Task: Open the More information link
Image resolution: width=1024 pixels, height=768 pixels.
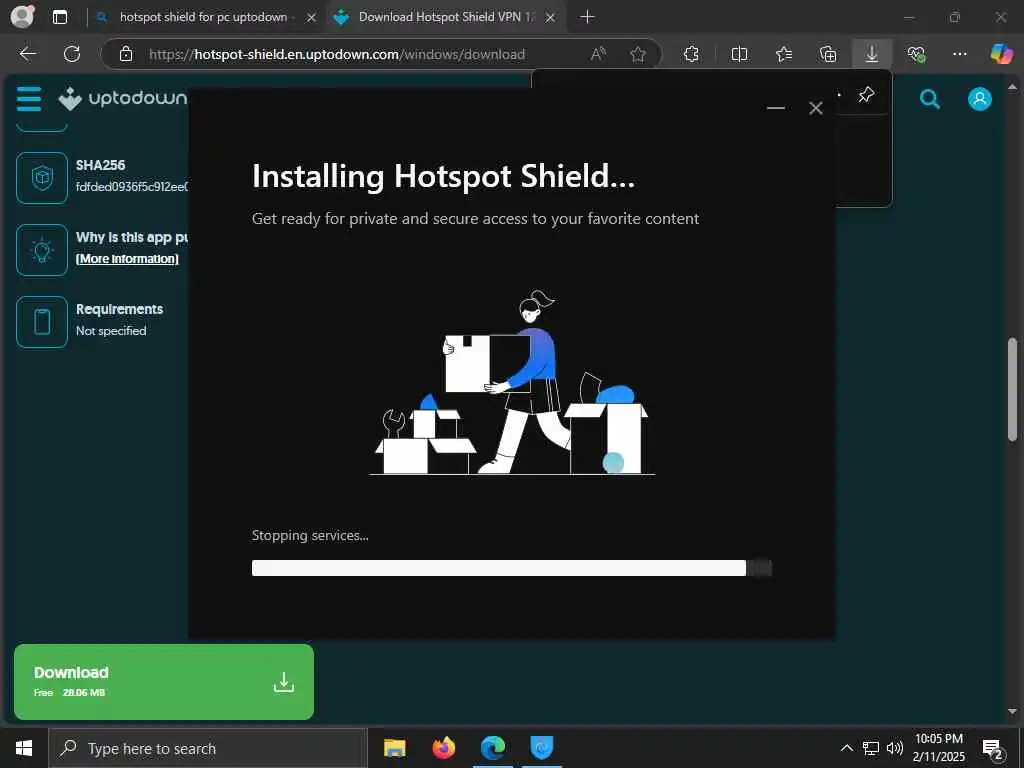Action: click(127, 259)
